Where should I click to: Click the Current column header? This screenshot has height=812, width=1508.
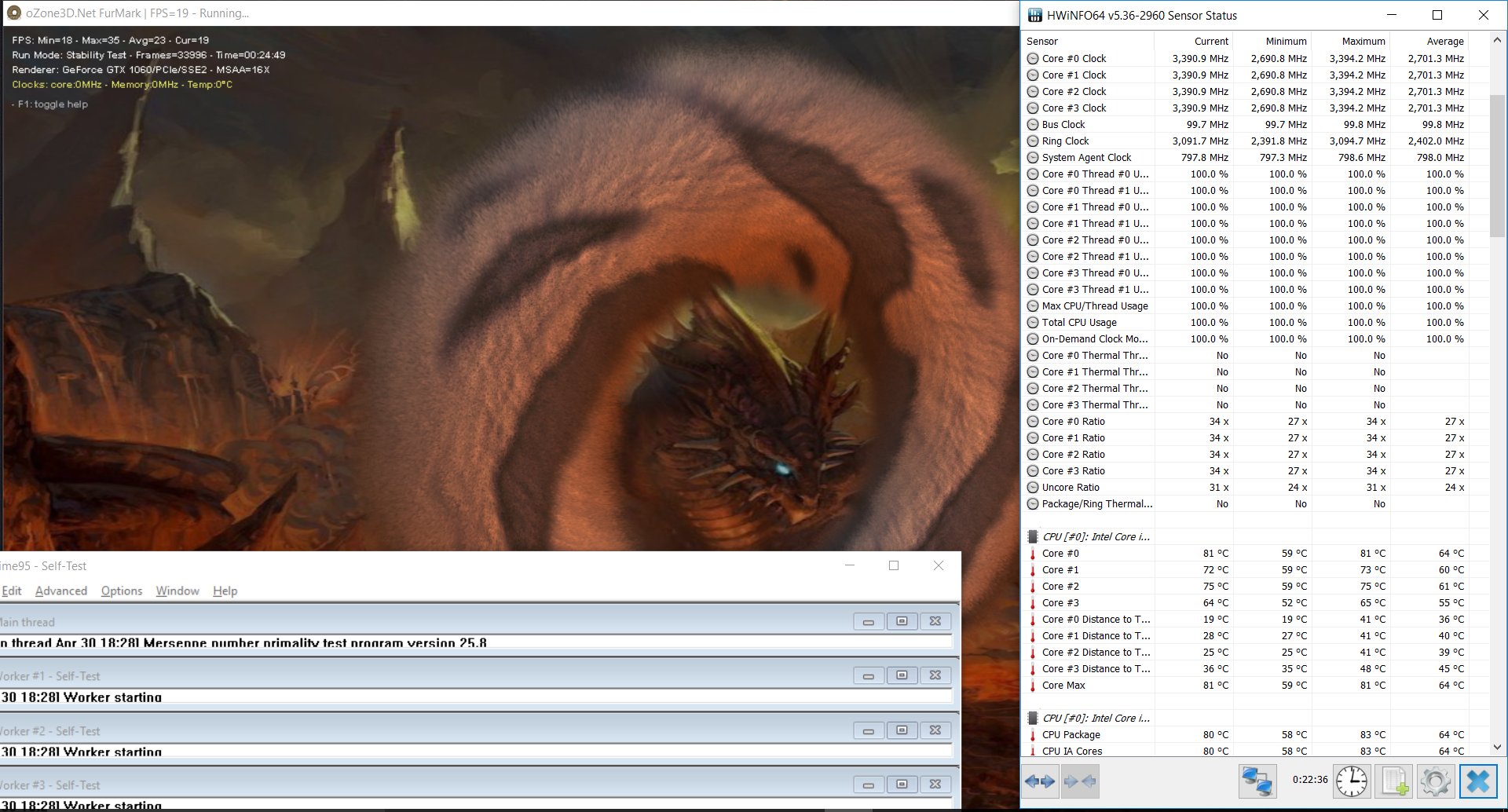point(1194,42)
